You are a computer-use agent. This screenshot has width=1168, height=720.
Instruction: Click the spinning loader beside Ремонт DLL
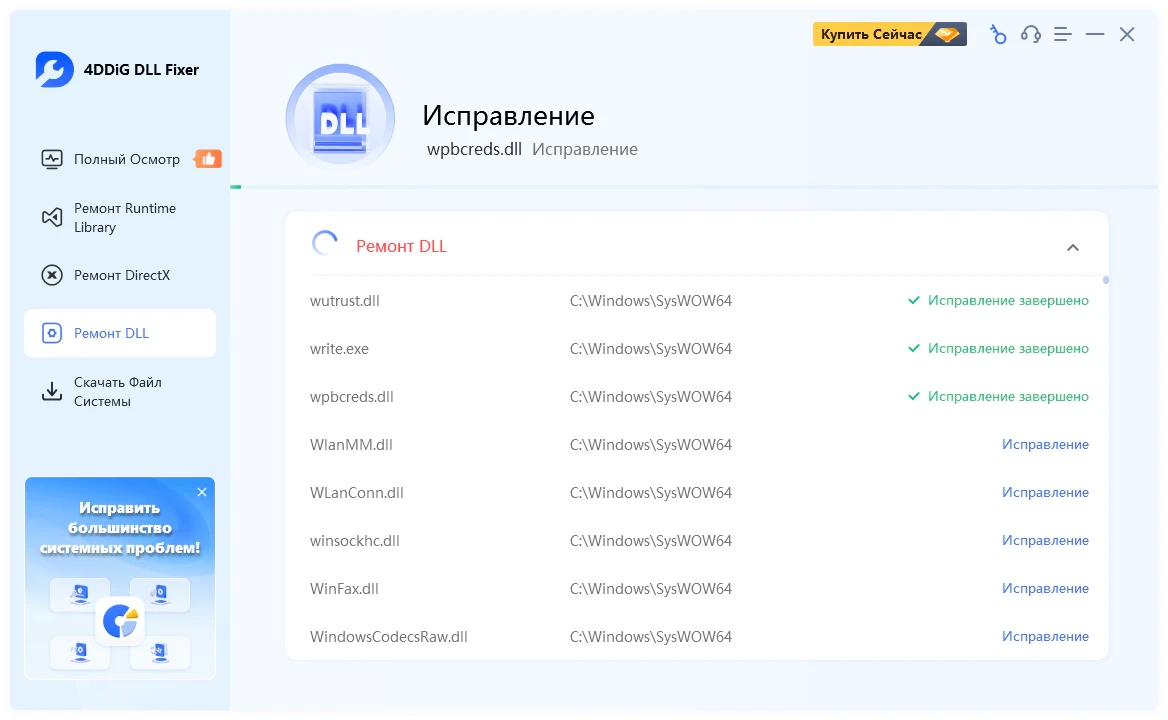coord(325,244)
